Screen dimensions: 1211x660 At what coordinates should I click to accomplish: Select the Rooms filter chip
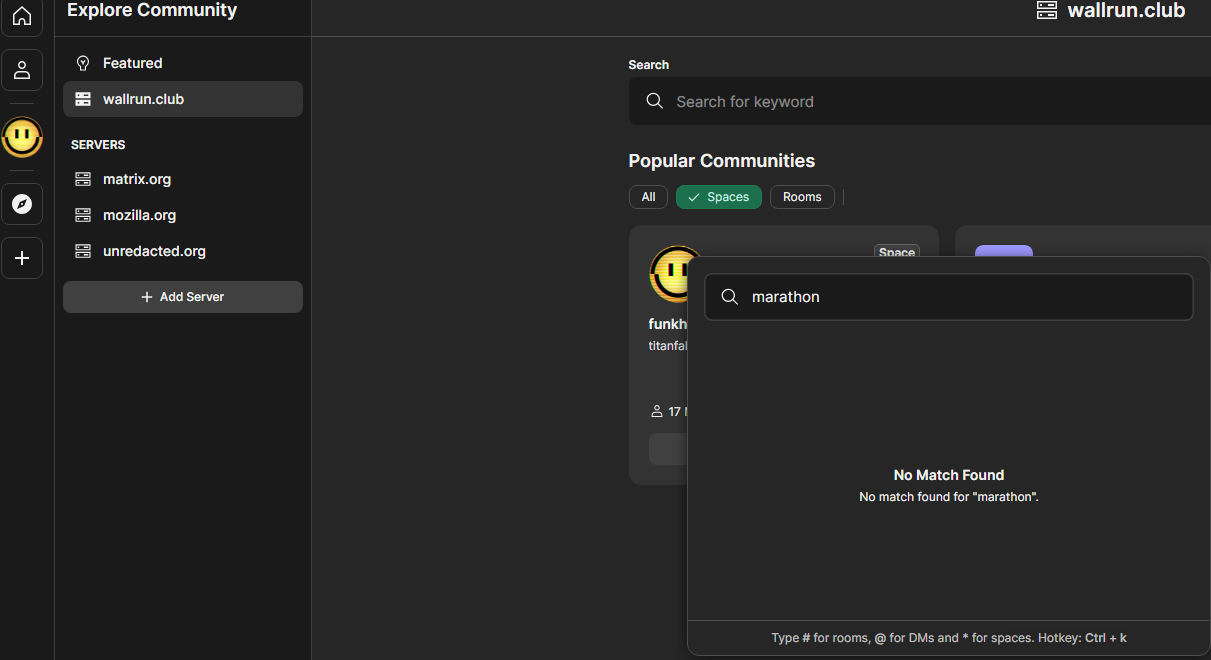(x=802, y=197)
